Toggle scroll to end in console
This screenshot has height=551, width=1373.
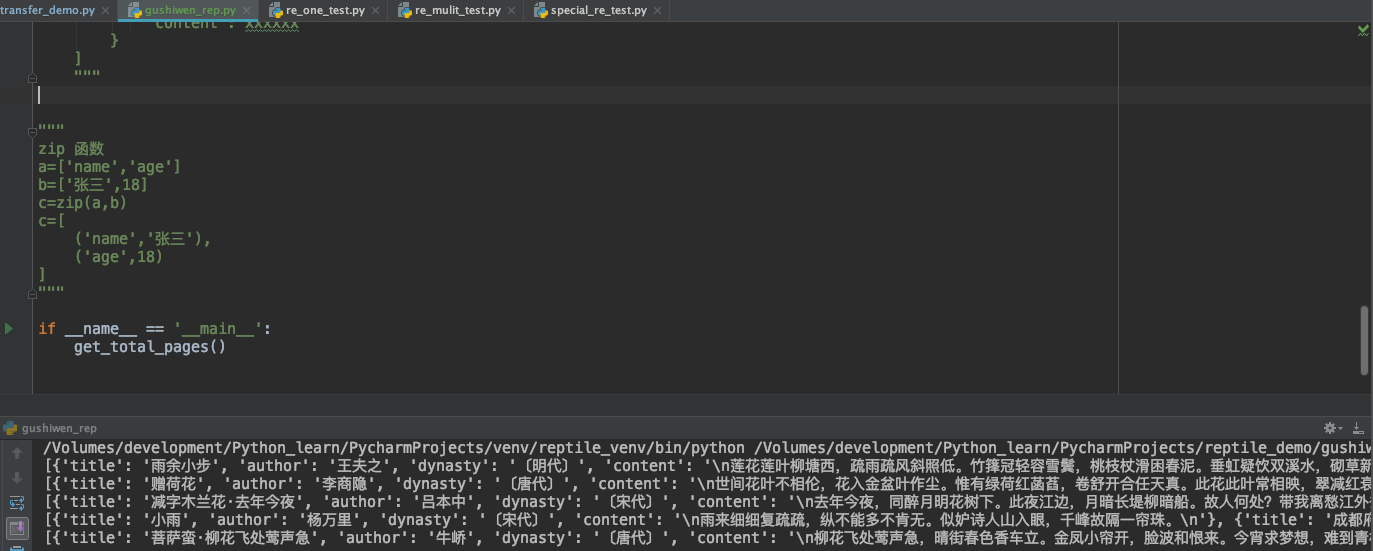(17, 527)
